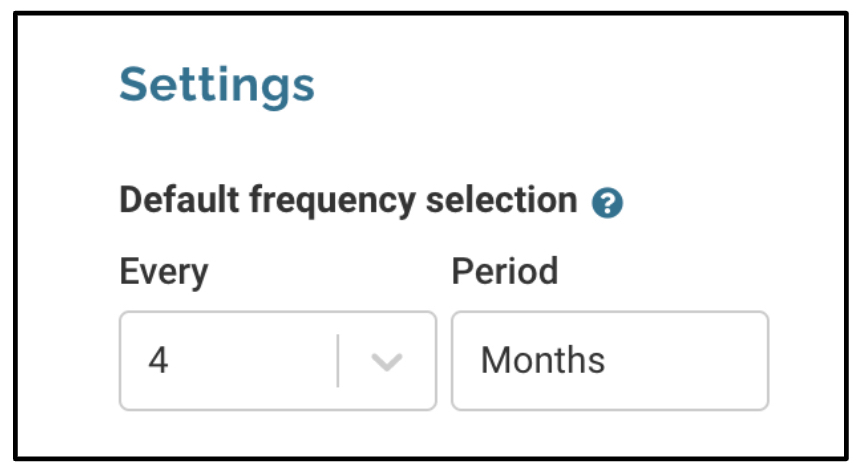Viewport: 862px width, 474px height.
Task: Expand the Every dropdown chevron arrow
Action: [x=387, y=362]
